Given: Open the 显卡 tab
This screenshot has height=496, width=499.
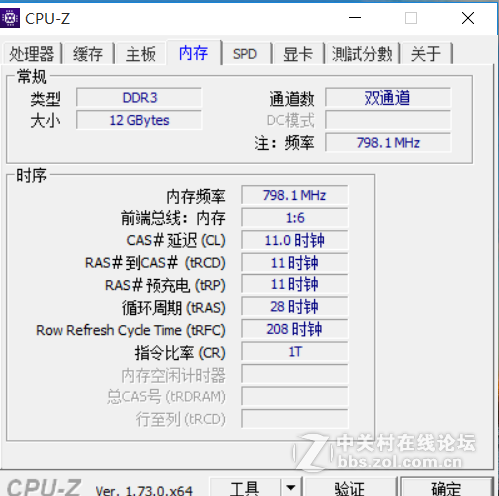Looking at the screenshot, I should (298, 54).
